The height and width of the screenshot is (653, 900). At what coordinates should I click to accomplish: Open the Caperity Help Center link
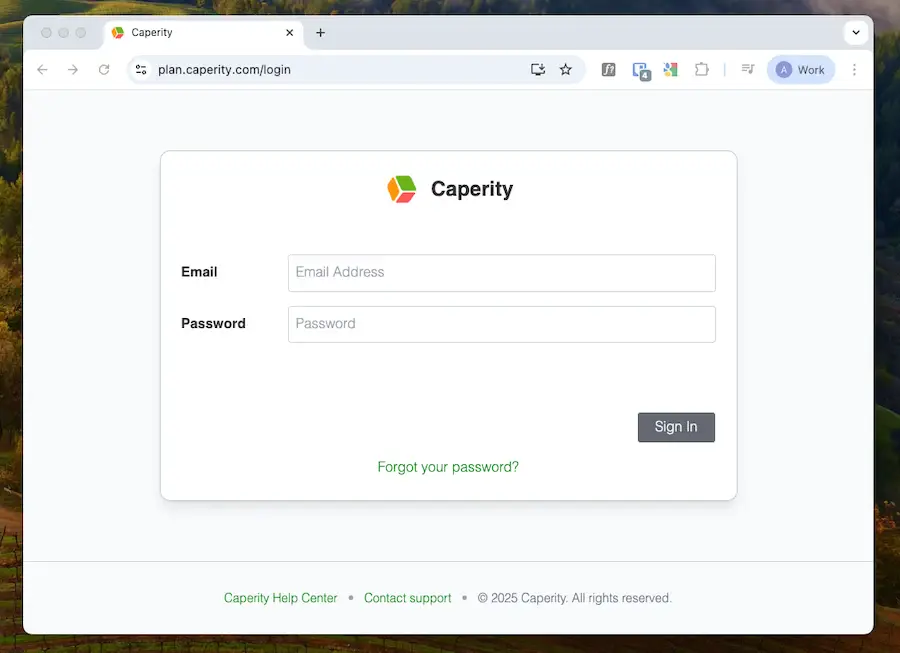click(x=281, y=598)
